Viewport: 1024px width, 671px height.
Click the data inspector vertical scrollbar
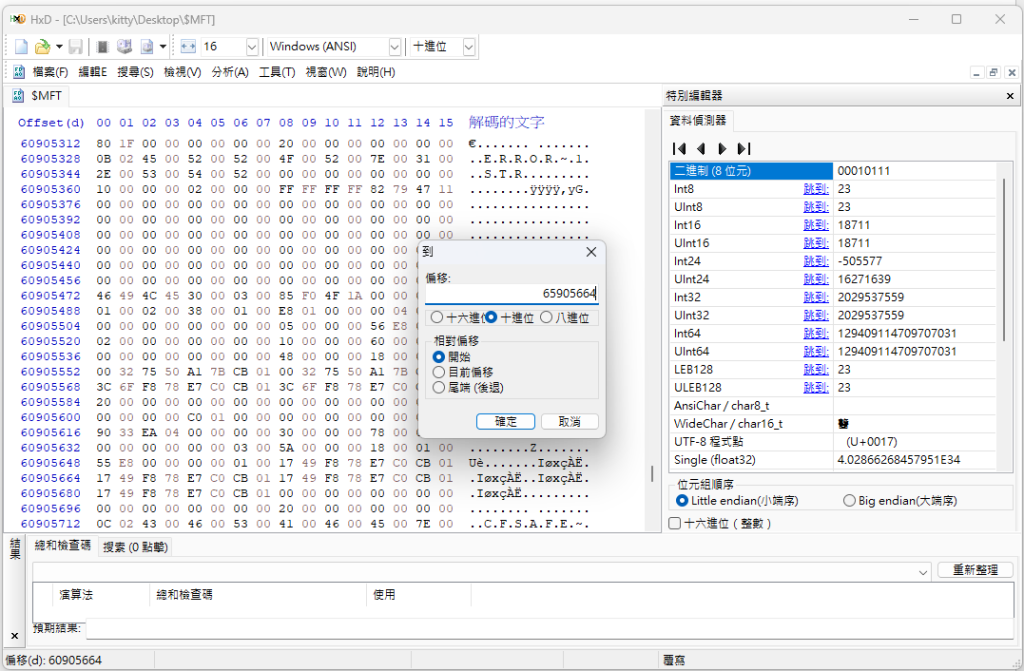pos(1004,260)
